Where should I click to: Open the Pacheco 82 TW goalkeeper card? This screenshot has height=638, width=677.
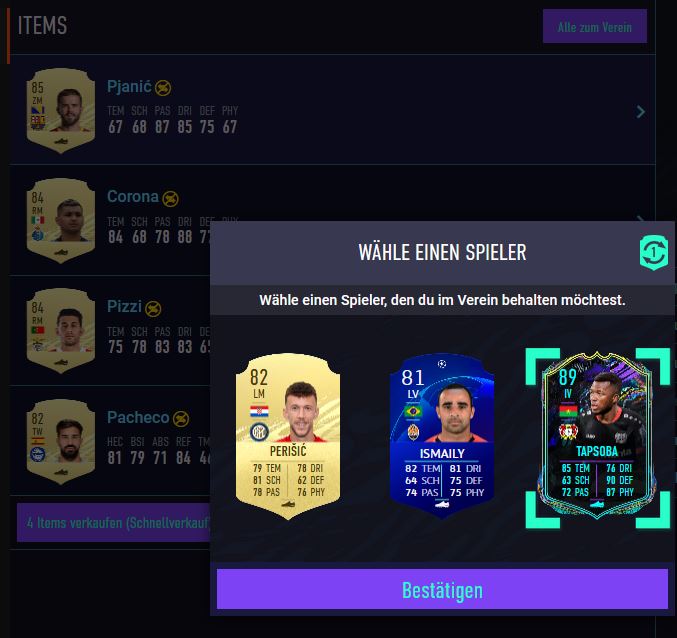61,442
